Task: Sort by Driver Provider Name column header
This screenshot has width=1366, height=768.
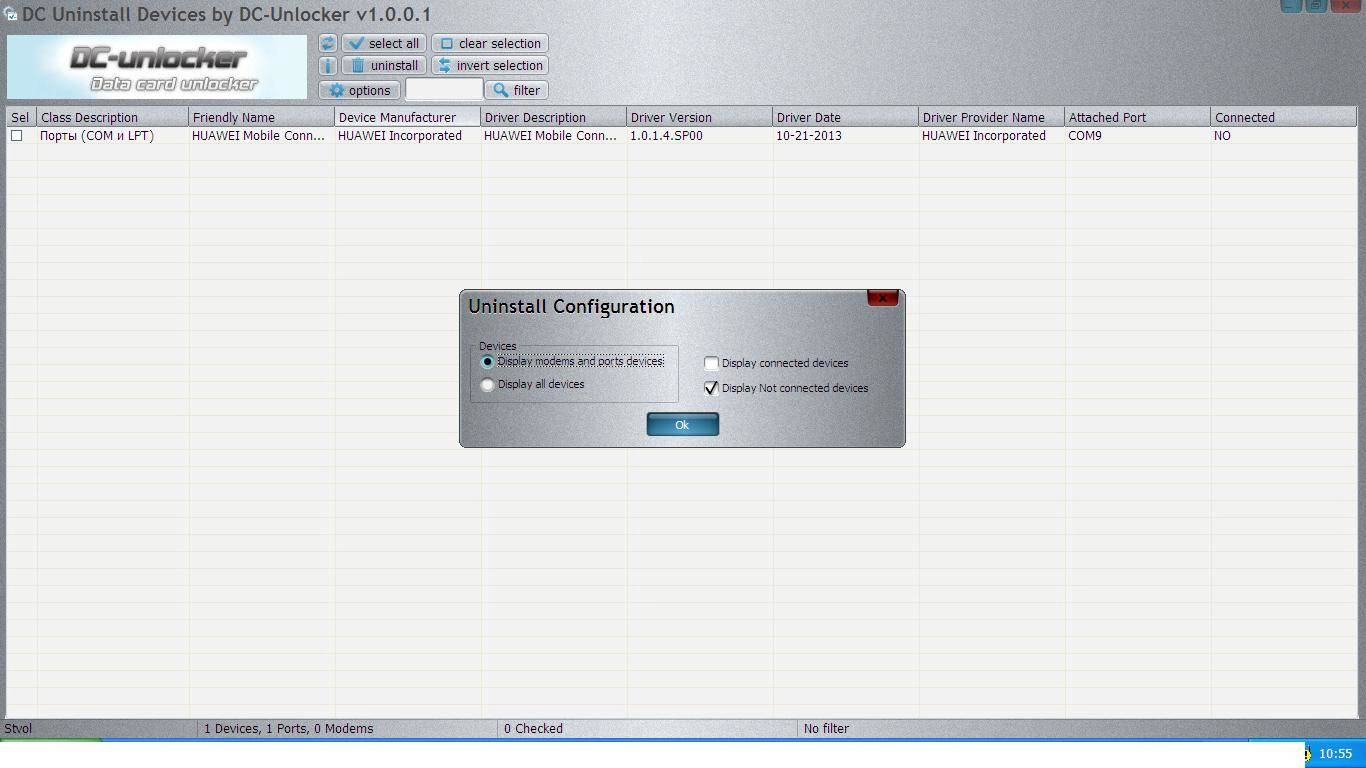Action: coord(992,117)
